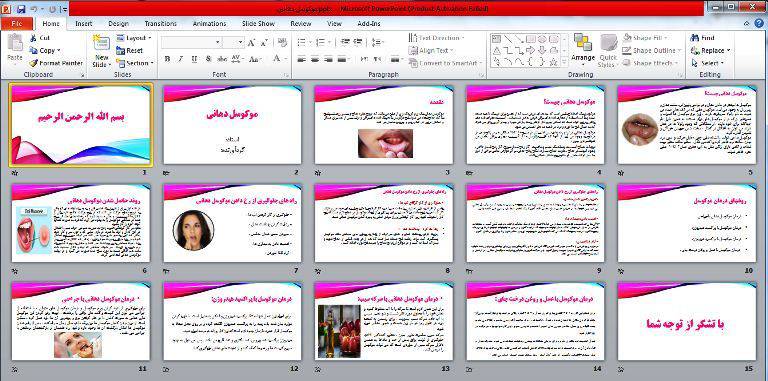Viewport: 768px width, 381px height.
Task: Select slide 7 thumbnail with woman's face
Action: pyautogui.click(x=232, y=223)
